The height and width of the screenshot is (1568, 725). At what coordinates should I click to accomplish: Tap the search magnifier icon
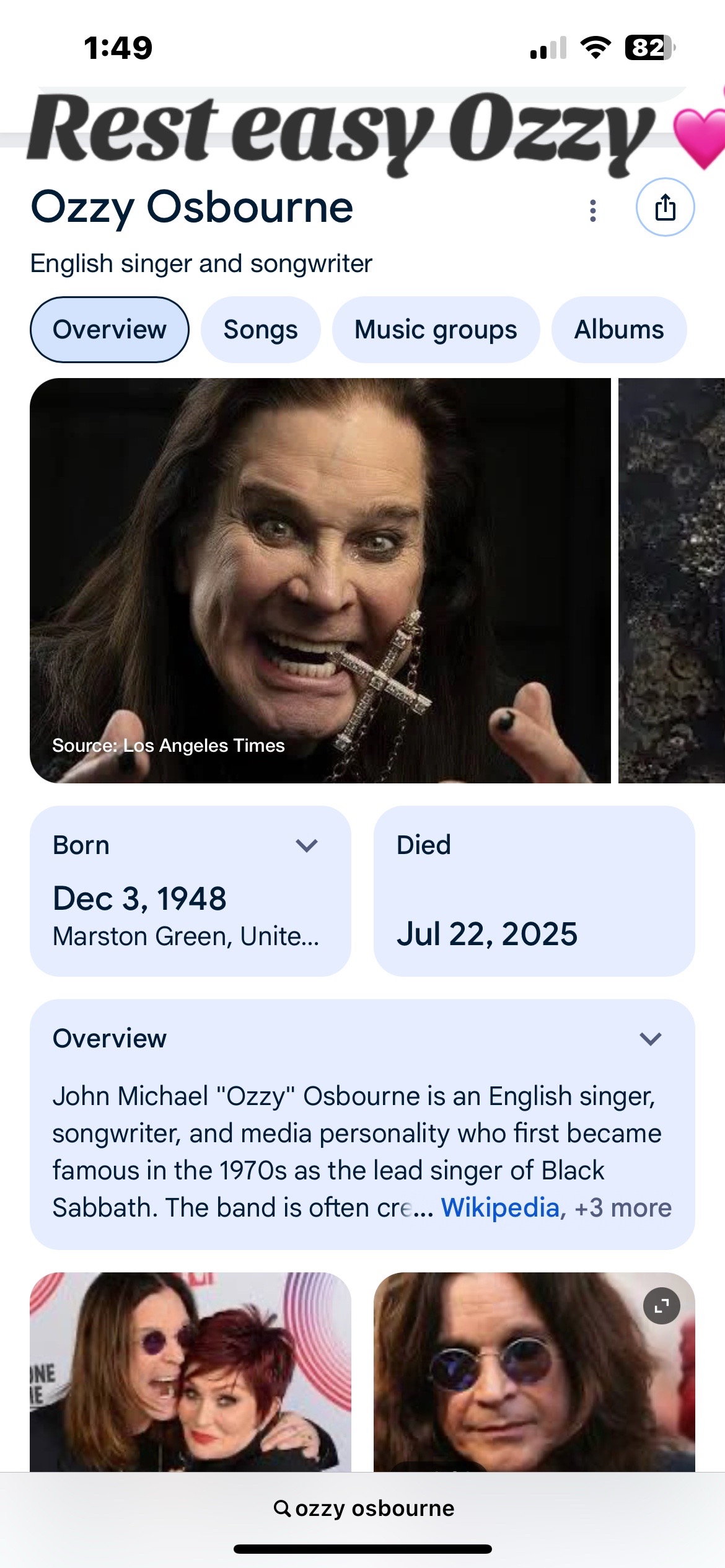[x=282, y=1508]
